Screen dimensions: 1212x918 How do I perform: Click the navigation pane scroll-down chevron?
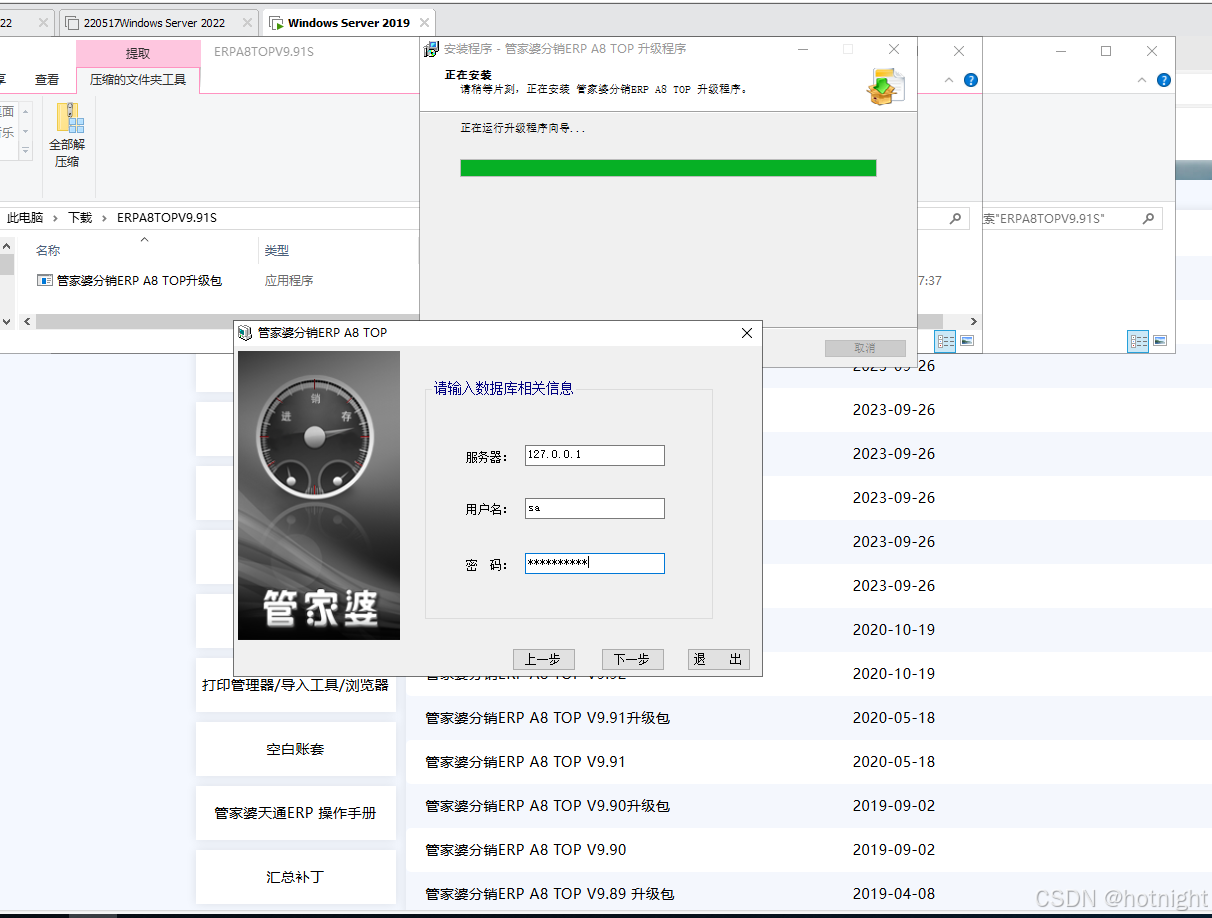pyautogui.click(x=7, y=321)
